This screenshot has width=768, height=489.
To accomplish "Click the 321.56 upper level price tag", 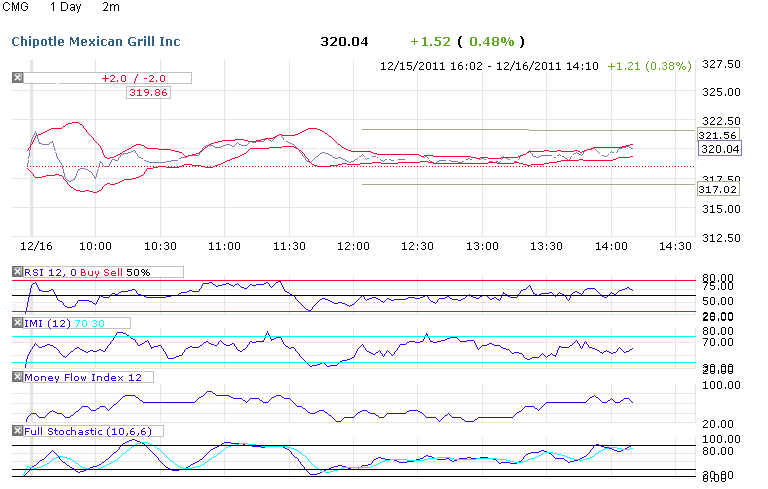I will click(718, 135).
